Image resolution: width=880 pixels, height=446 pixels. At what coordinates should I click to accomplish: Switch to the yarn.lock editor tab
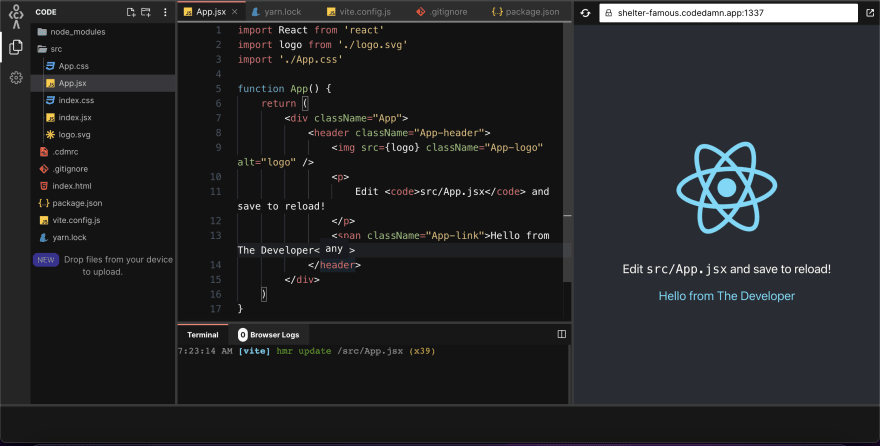276,12
